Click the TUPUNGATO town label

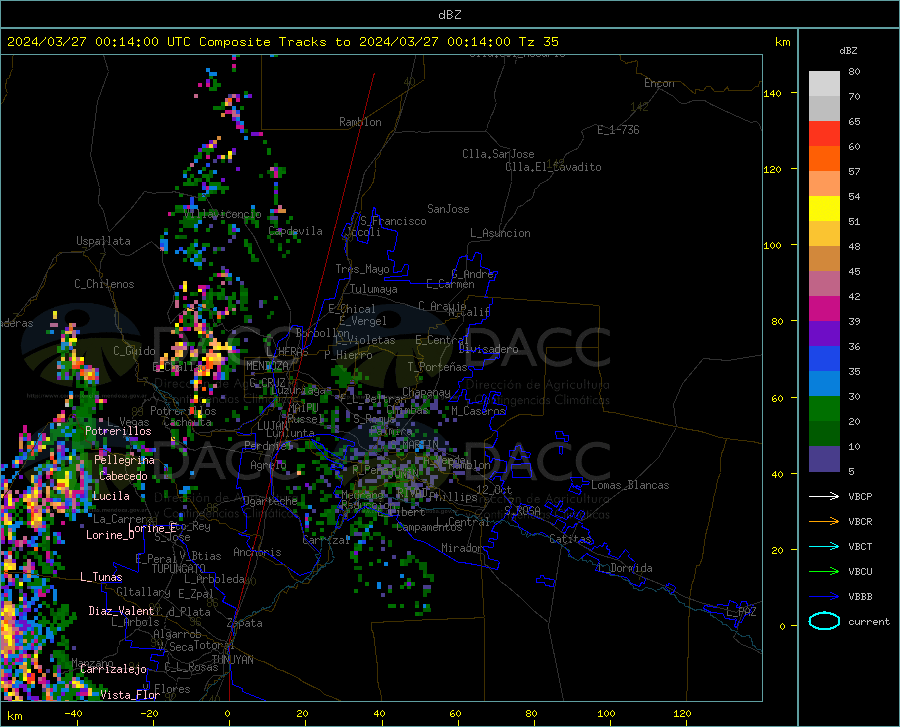[179, 569]
